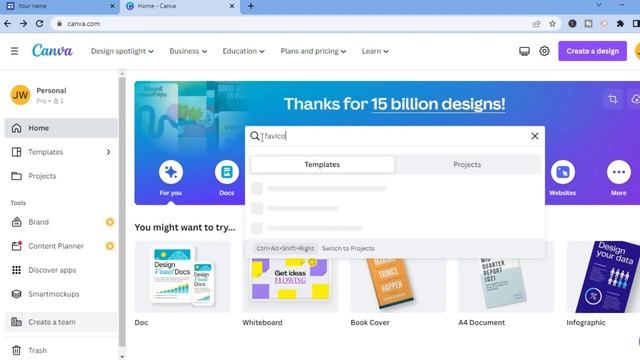Click the Docs category icon
The width and height of the screenshot is (640, 360).
[227, 172]
